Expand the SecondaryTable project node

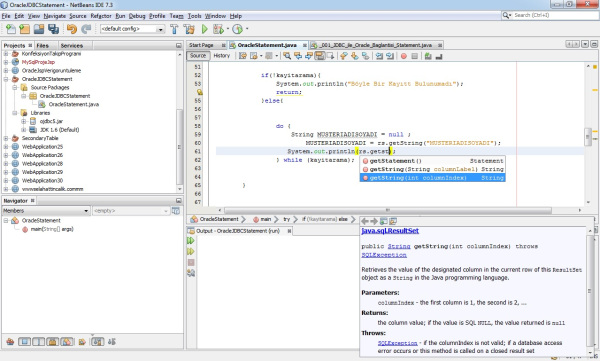tap(6, 138)
